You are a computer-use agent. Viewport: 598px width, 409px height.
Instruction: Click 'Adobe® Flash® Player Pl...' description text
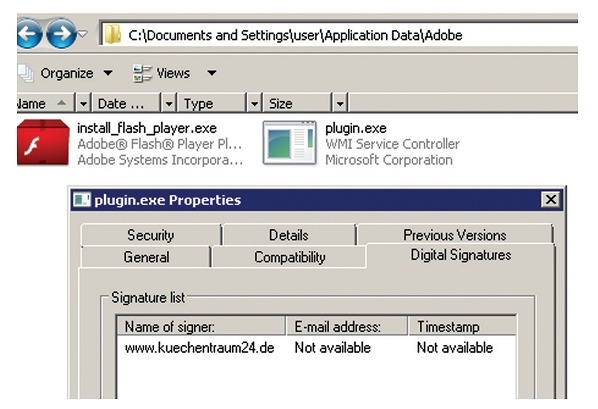(x=159, y=144)
